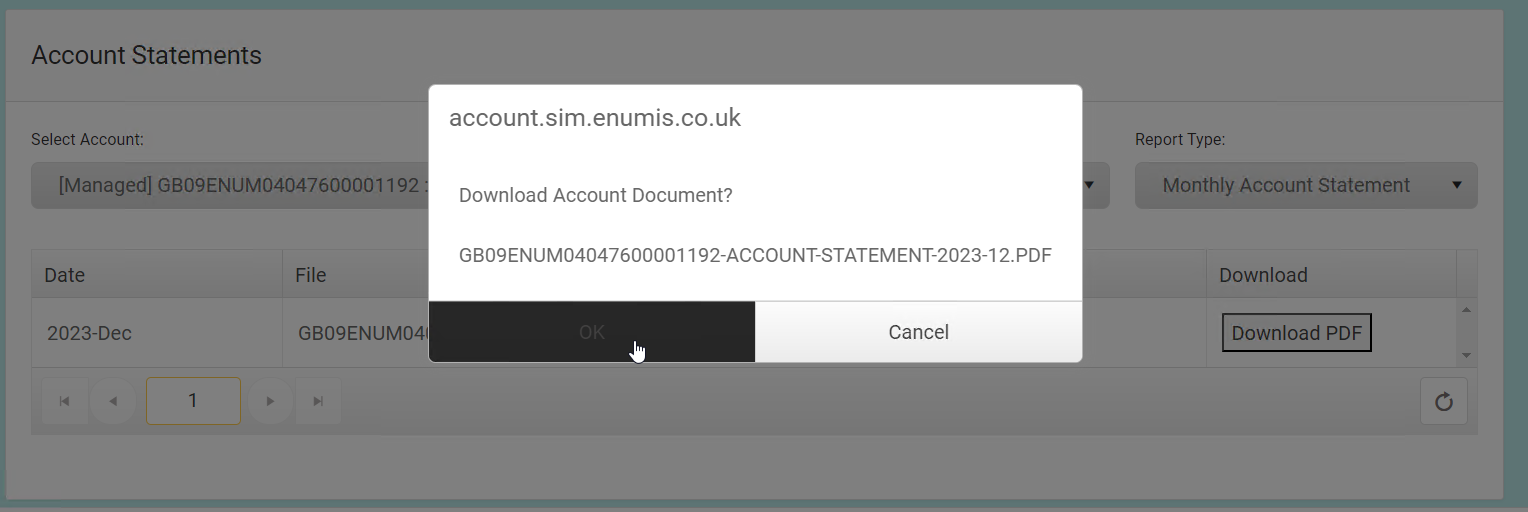
Task: Go to next page of statements
Action: [270, 401]
